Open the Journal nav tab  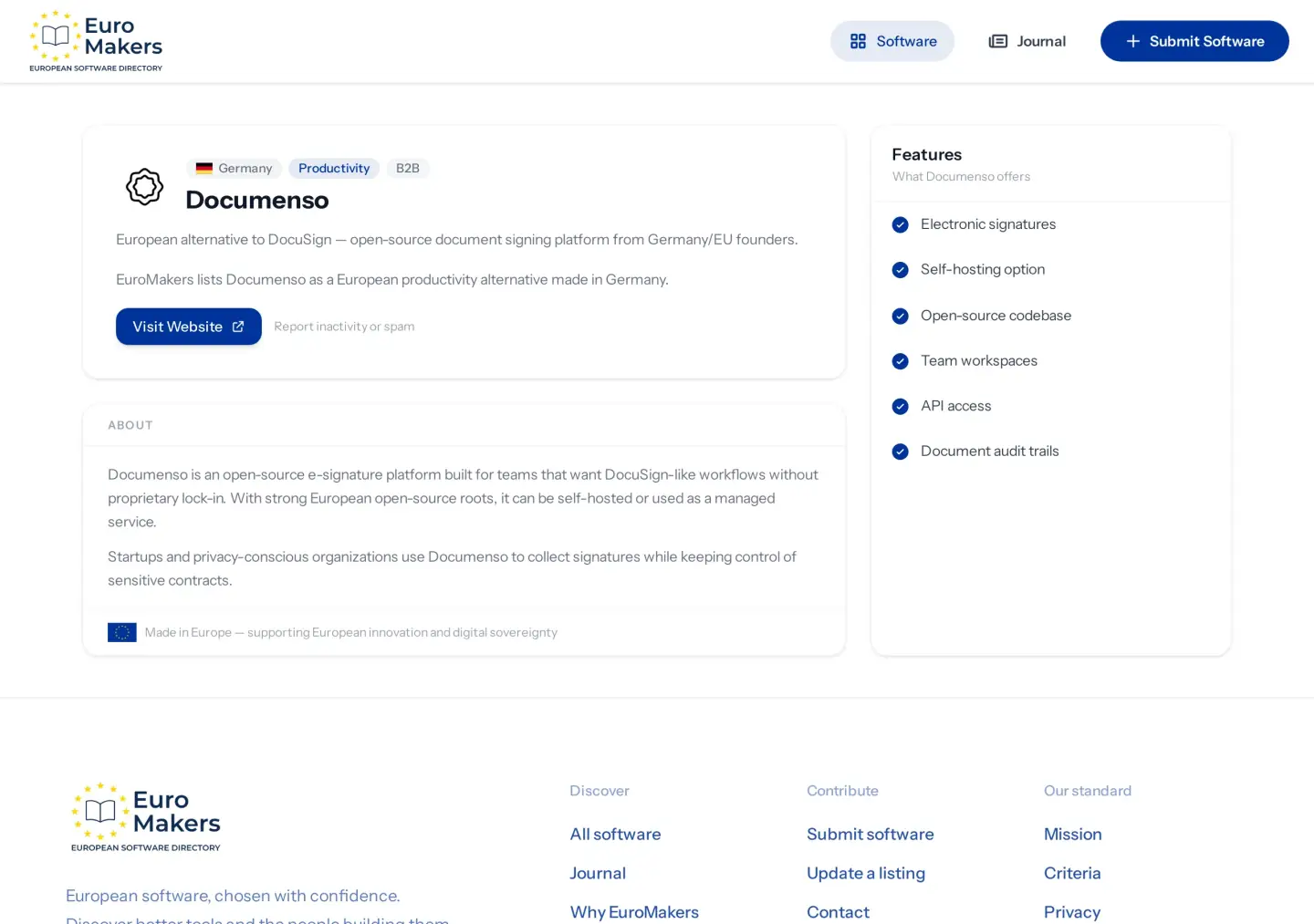(x=1027, y=41)
